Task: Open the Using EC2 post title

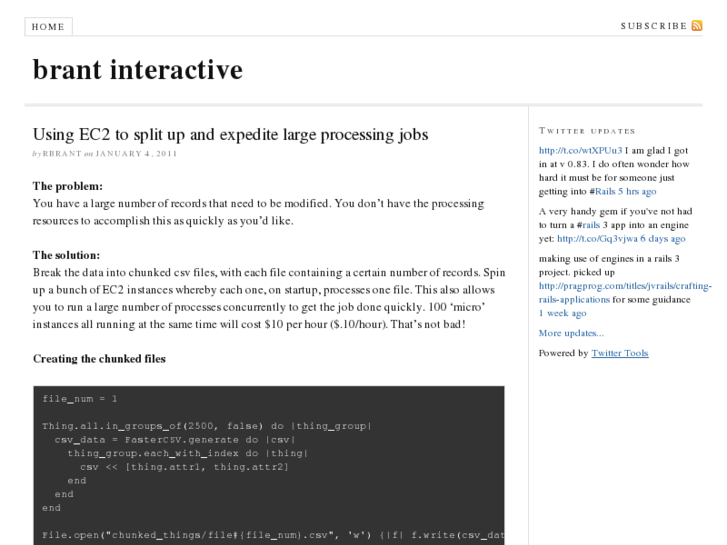Action: point(230,134)
